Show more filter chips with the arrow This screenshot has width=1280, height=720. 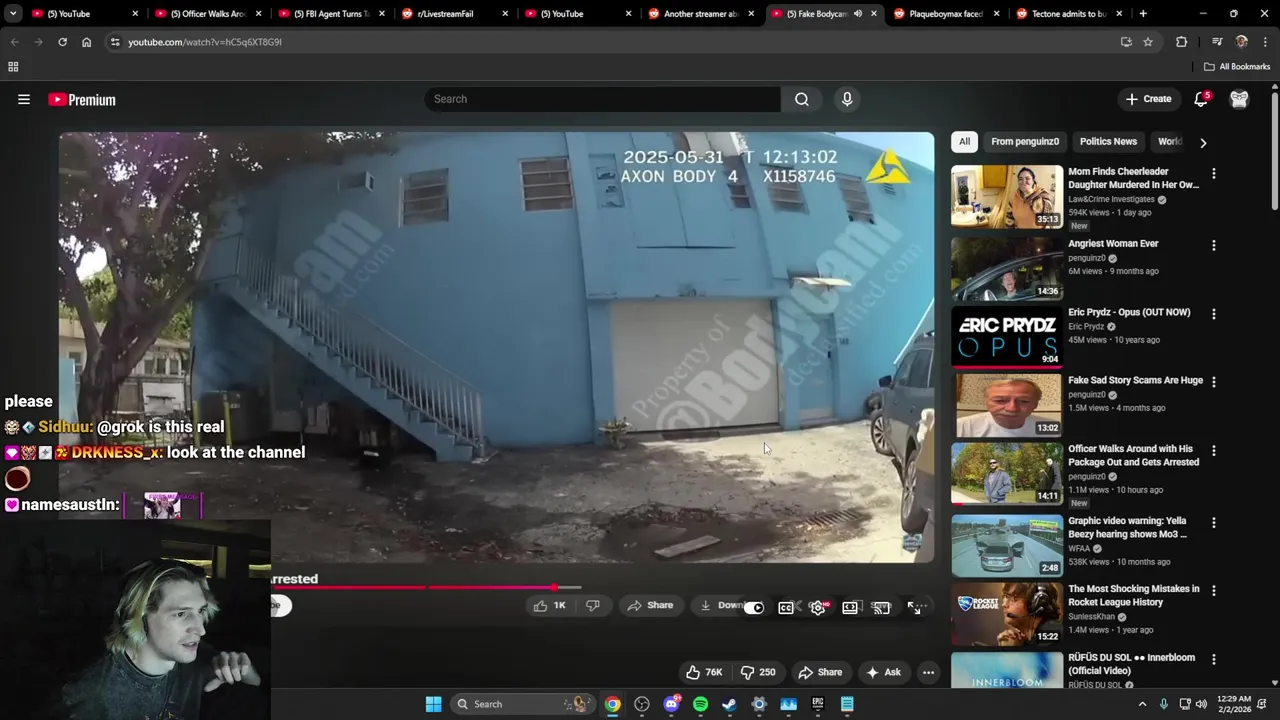1203,143
